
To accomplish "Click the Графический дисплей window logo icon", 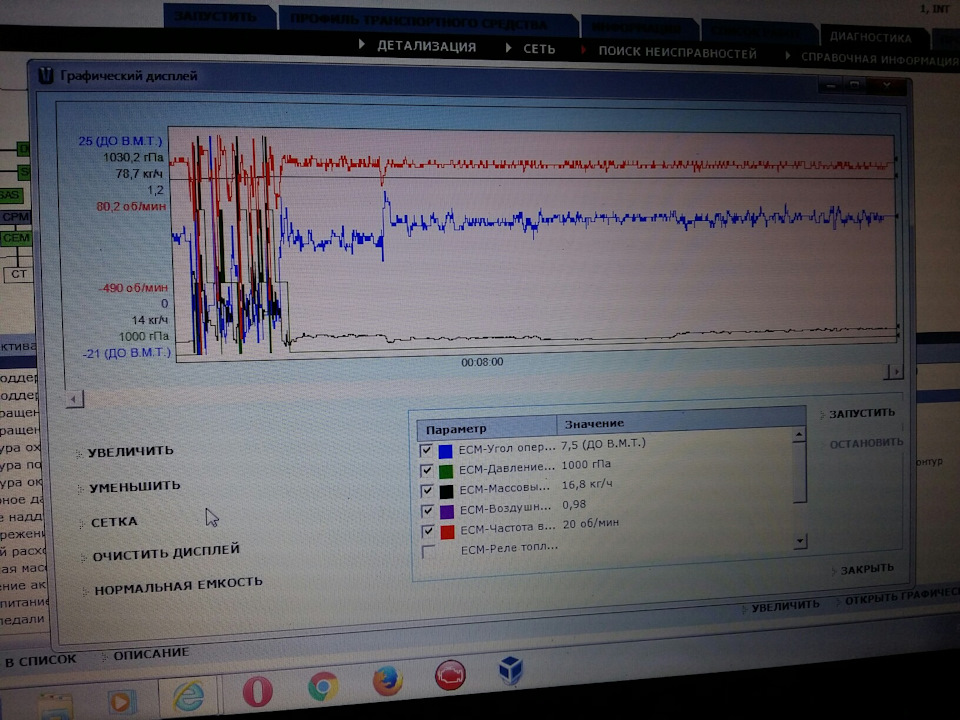I will click(46, 75).
